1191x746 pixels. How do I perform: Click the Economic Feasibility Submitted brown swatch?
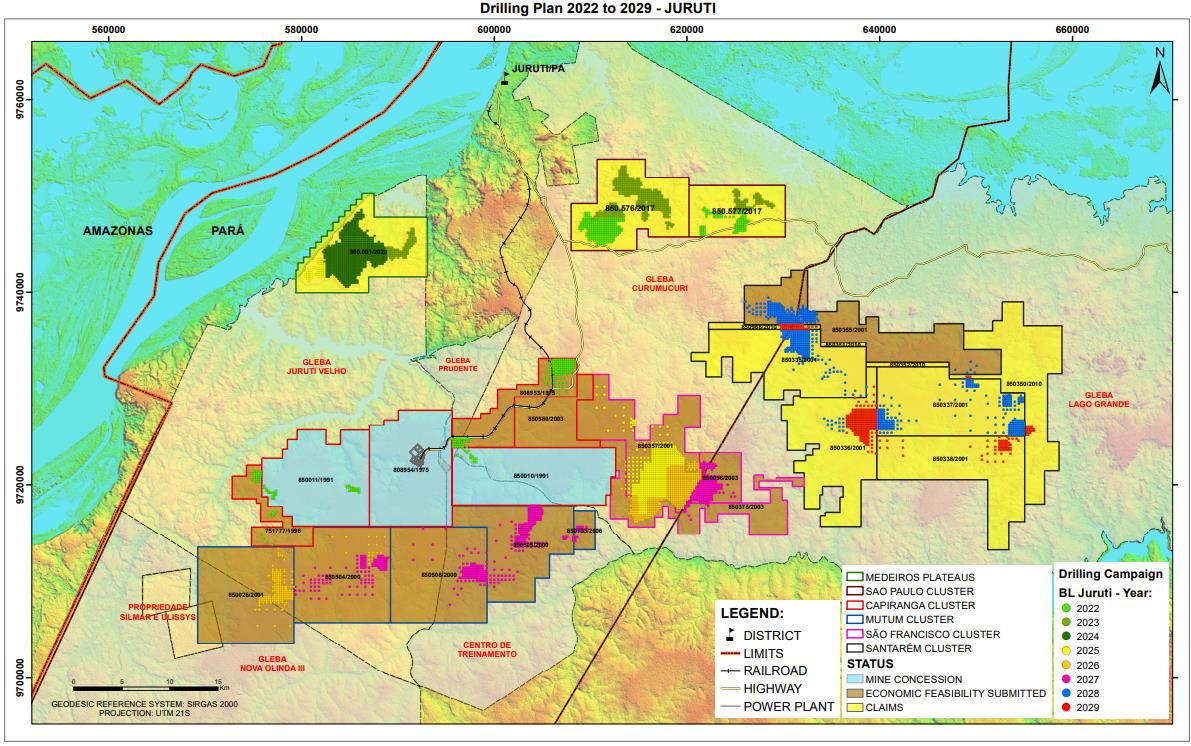click(853, 693)
